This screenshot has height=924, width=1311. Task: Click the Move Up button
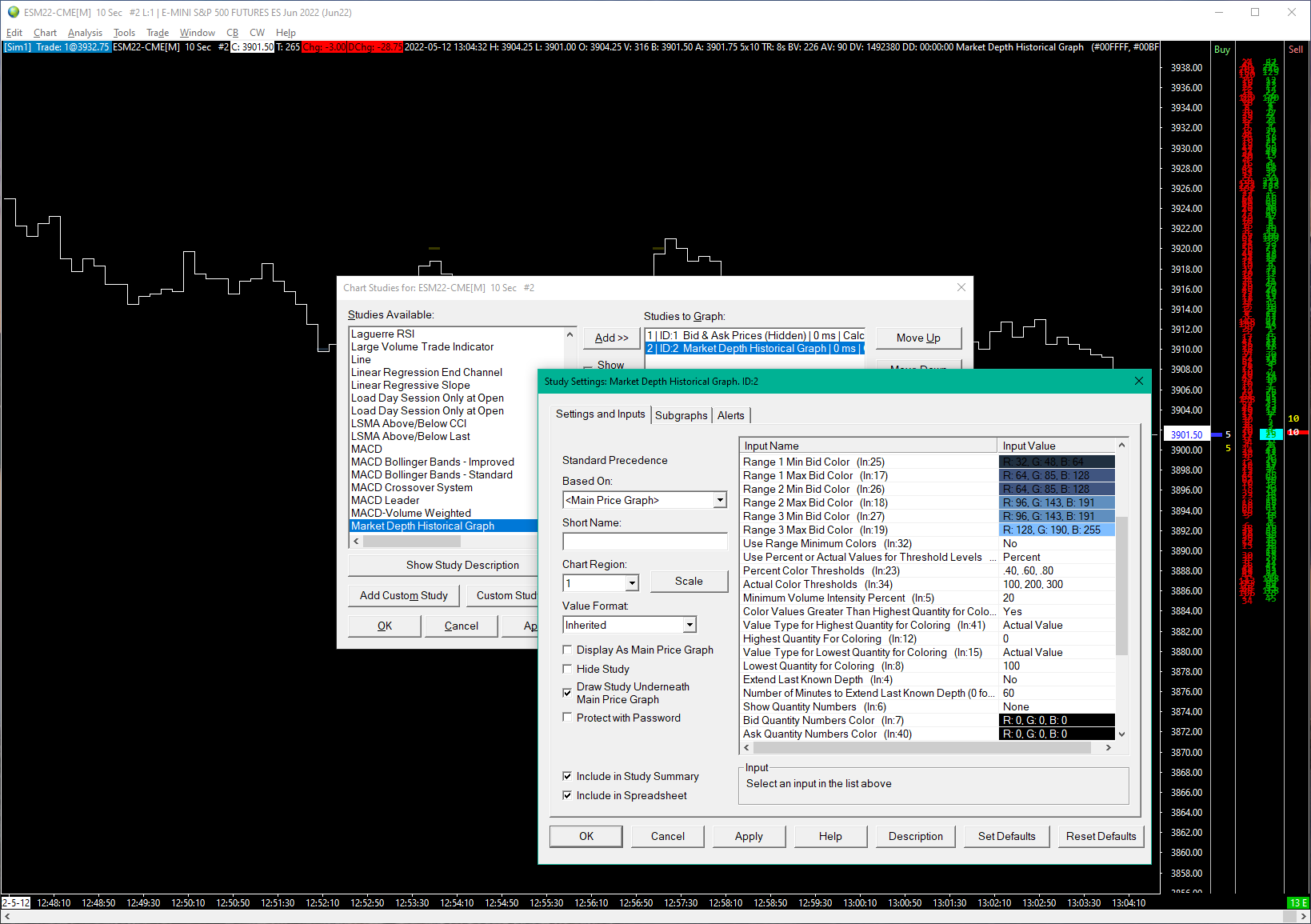pos(918,338)
